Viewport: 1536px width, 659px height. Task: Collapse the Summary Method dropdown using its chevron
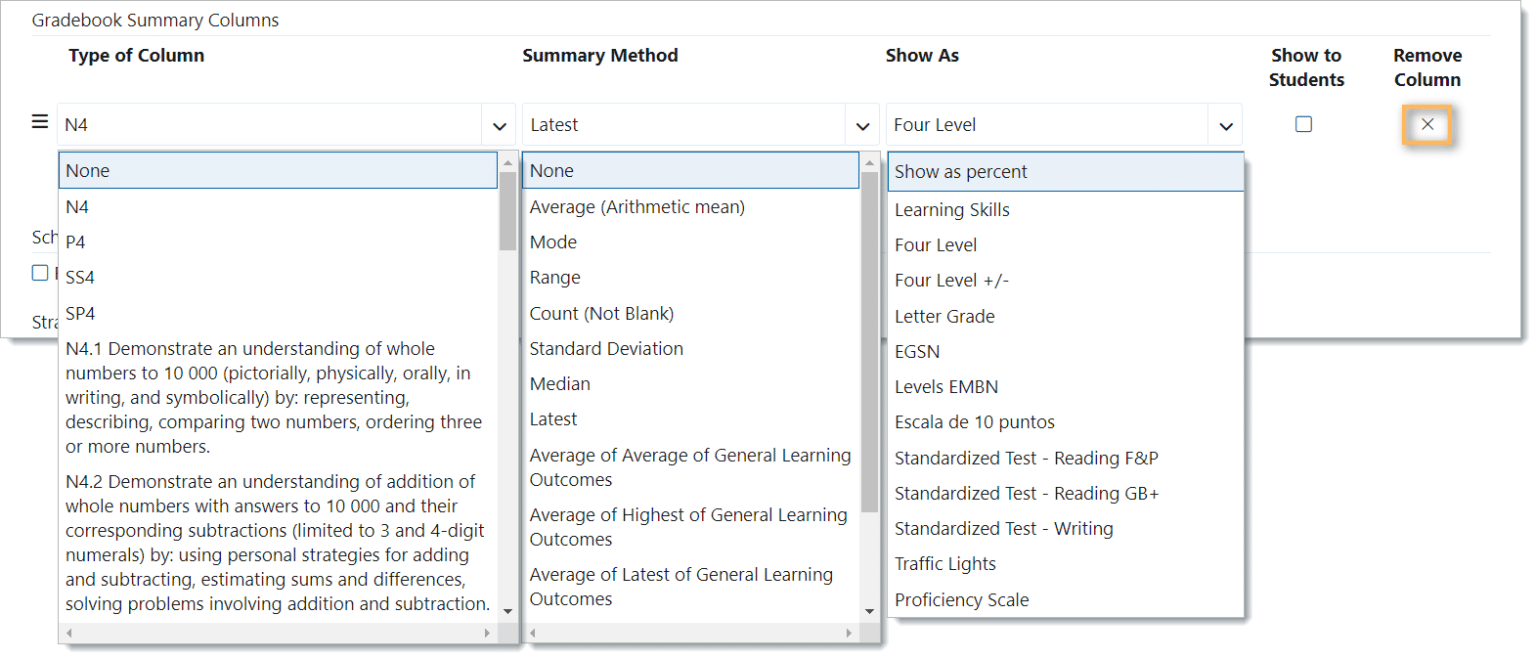[862, 125]
